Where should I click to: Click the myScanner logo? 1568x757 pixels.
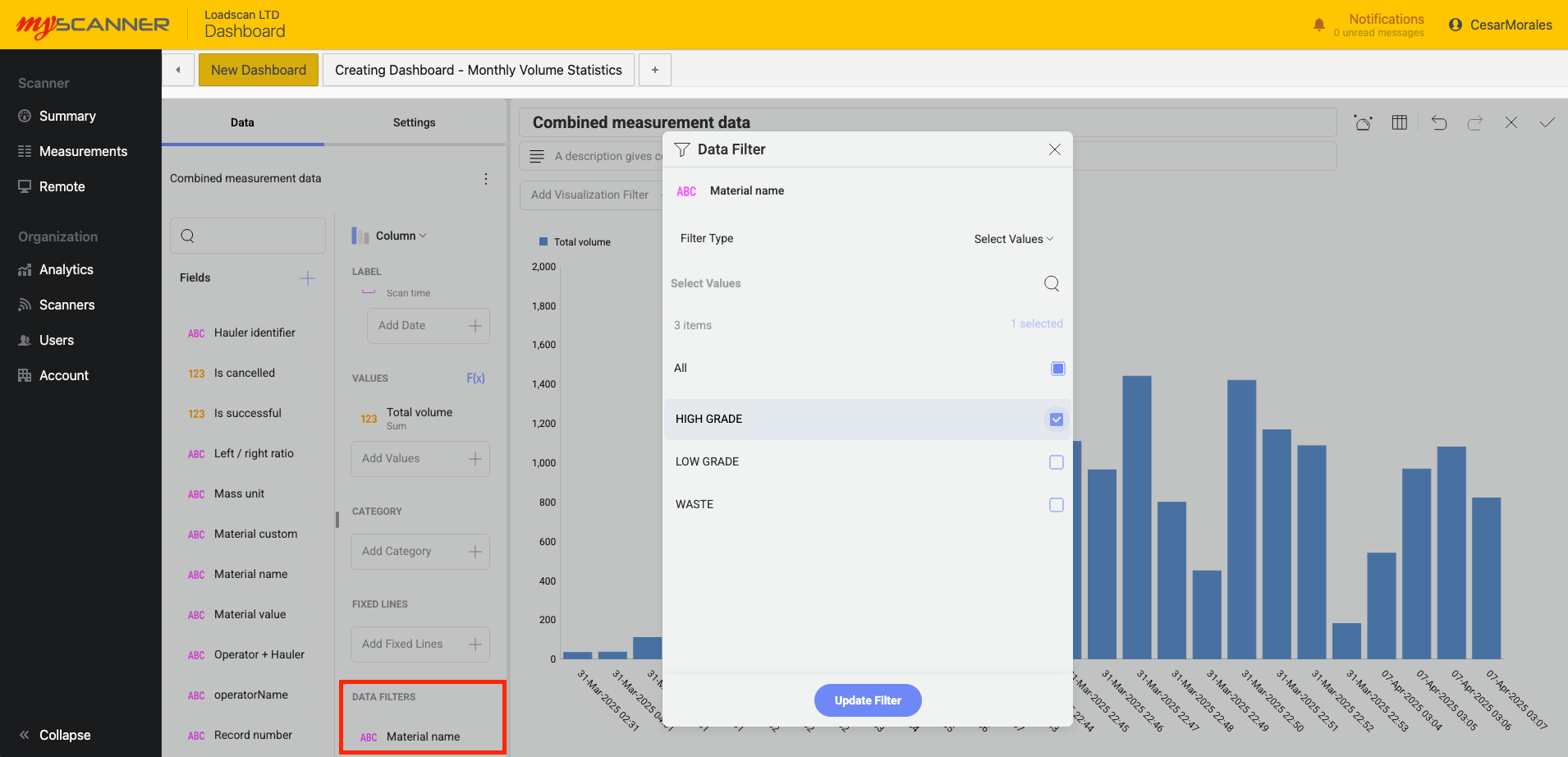tap(93, 25)
